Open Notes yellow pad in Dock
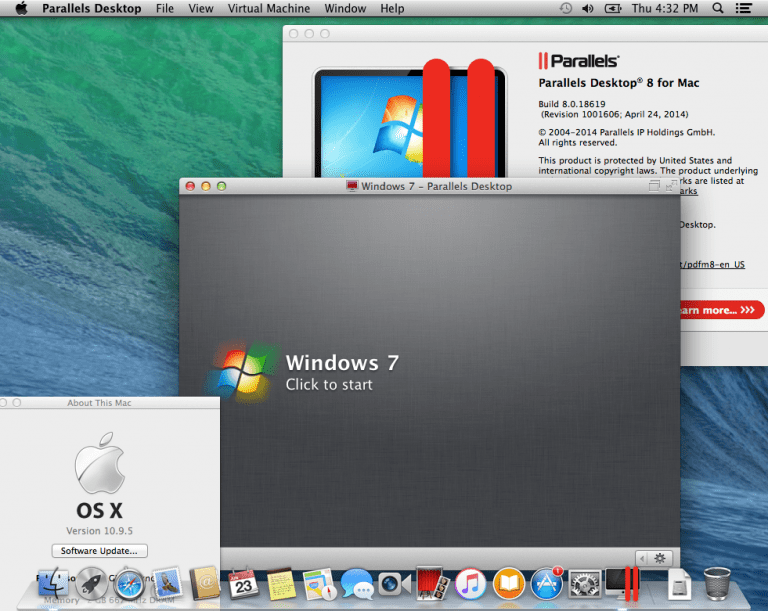Screen dimensions: 768x611 pyautogui.click(x=281, y=584)
